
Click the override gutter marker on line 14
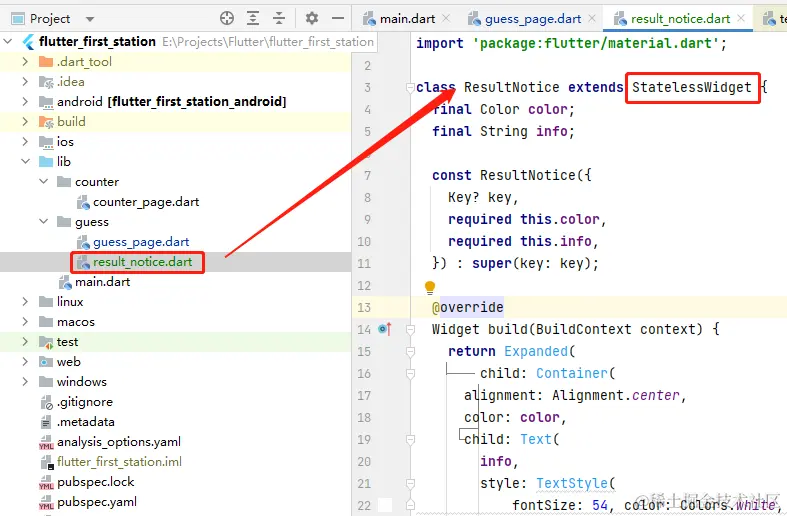[385, 329]
